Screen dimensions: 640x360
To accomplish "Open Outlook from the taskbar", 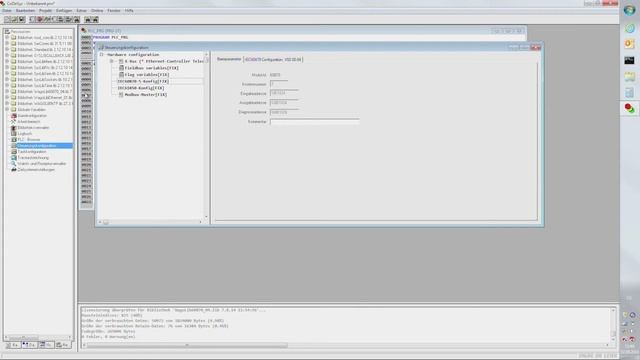I will pyautogui.click(x=629, y=43).
